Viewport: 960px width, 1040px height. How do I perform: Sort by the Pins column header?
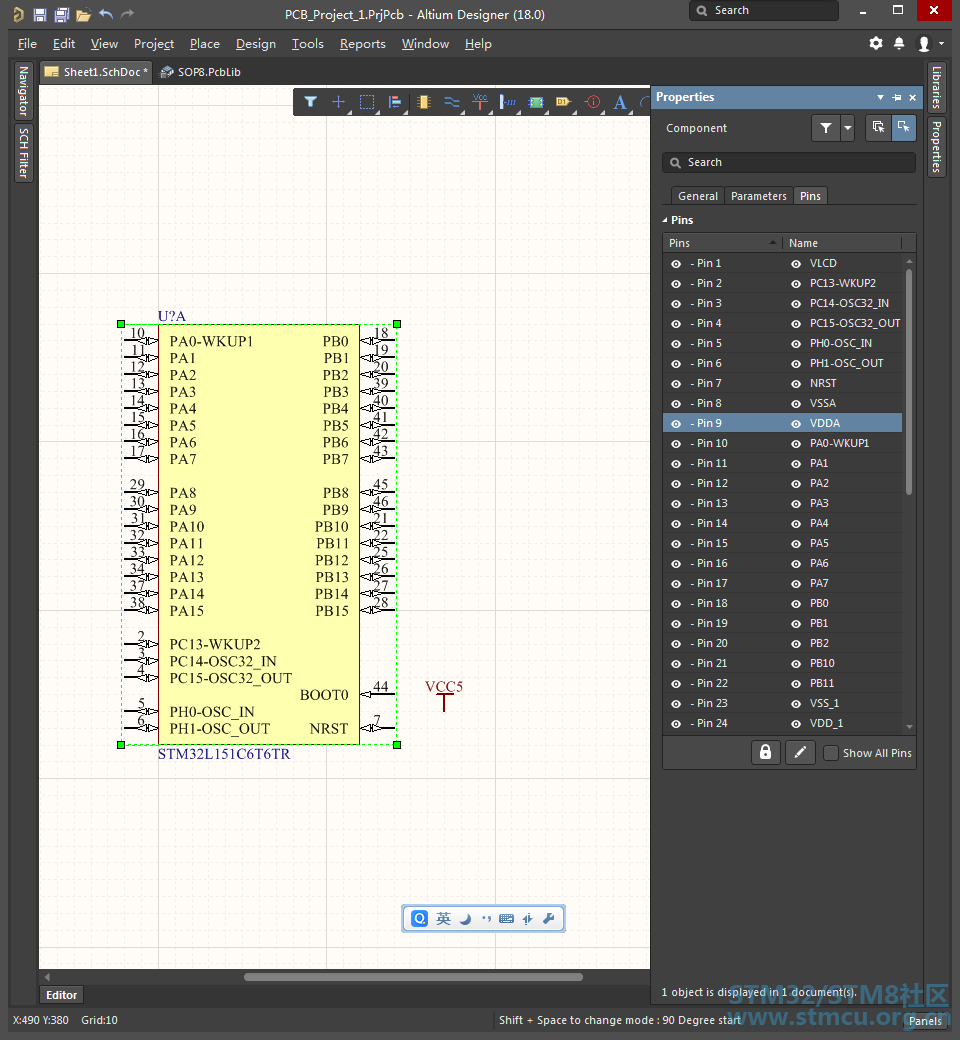(722, 243)
